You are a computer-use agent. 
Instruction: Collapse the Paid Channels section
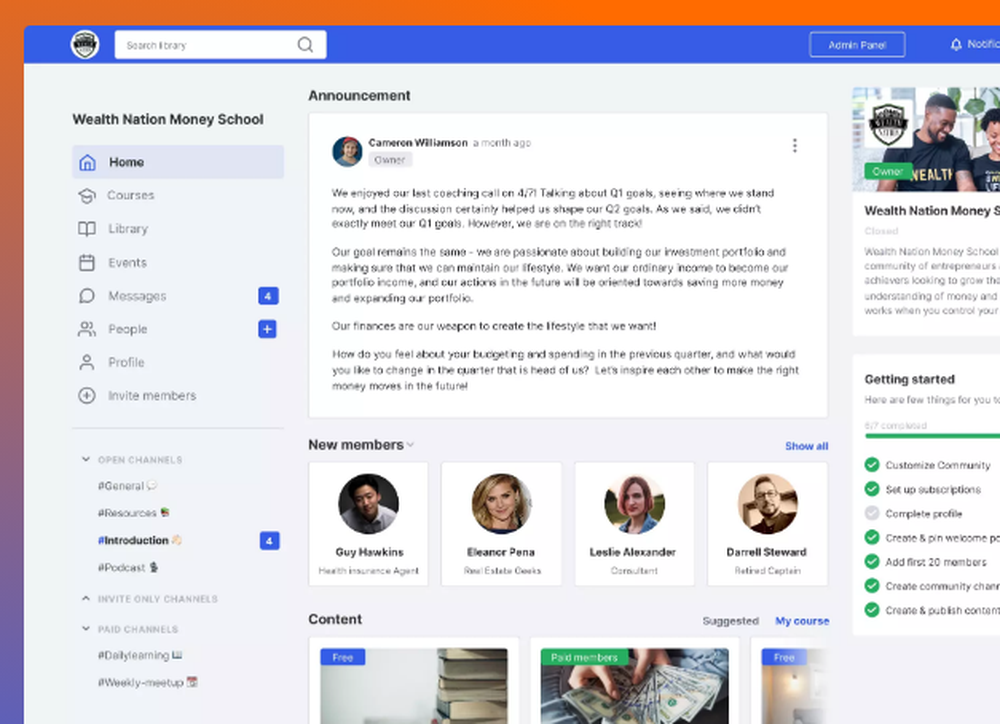(x=86, y=629)
